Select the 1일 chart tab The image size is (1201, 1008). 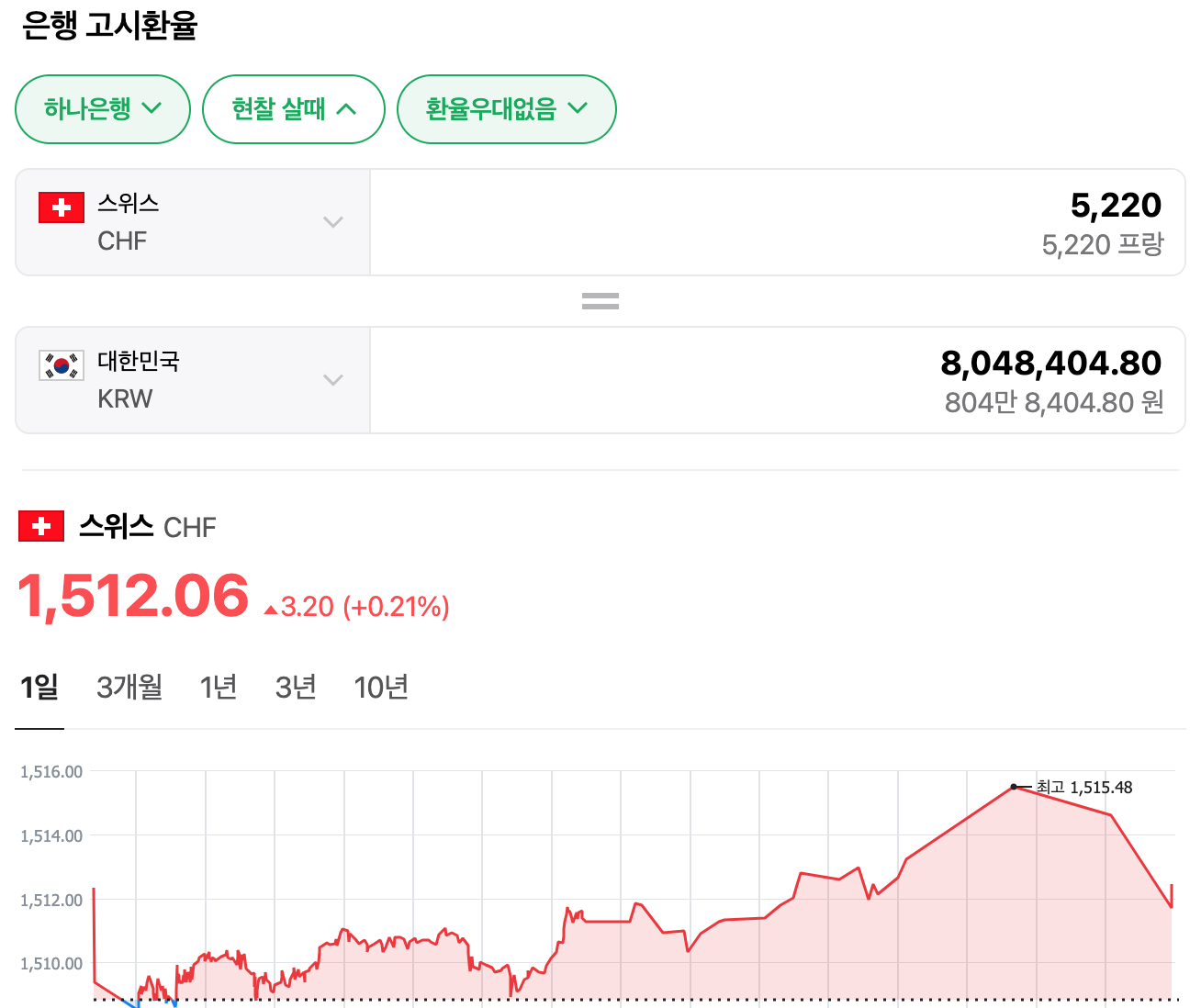pos(39,687)
